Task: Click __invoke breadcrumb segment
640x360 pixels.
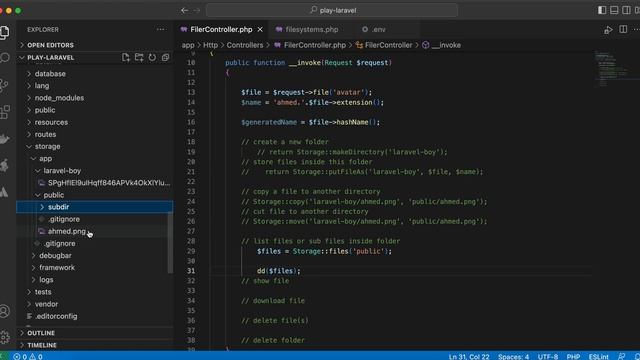Action: 446,45
